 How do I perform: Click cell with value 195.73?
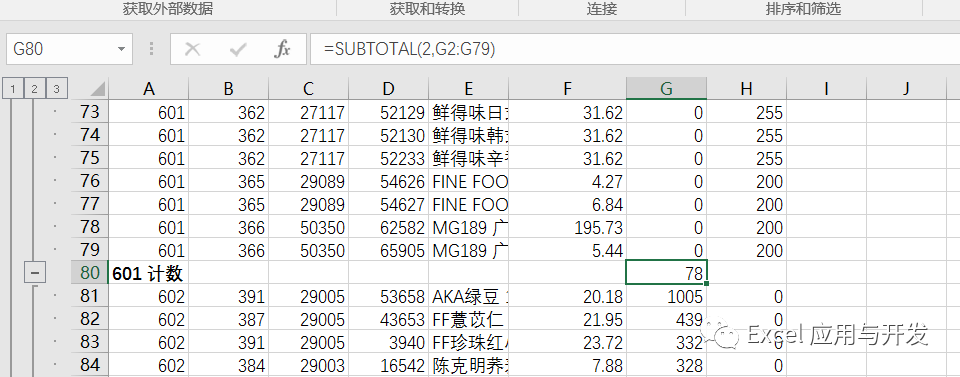click(x=568, y=227)
